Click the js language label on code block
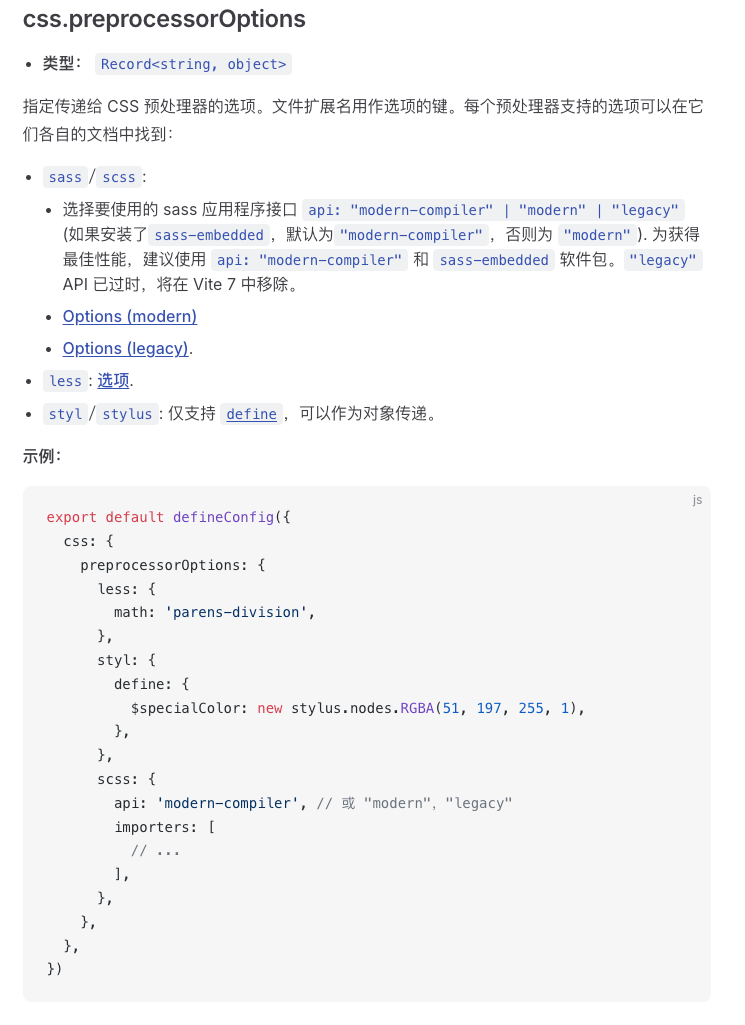This screenshot has height=1025, width=745. coord(697,499)
